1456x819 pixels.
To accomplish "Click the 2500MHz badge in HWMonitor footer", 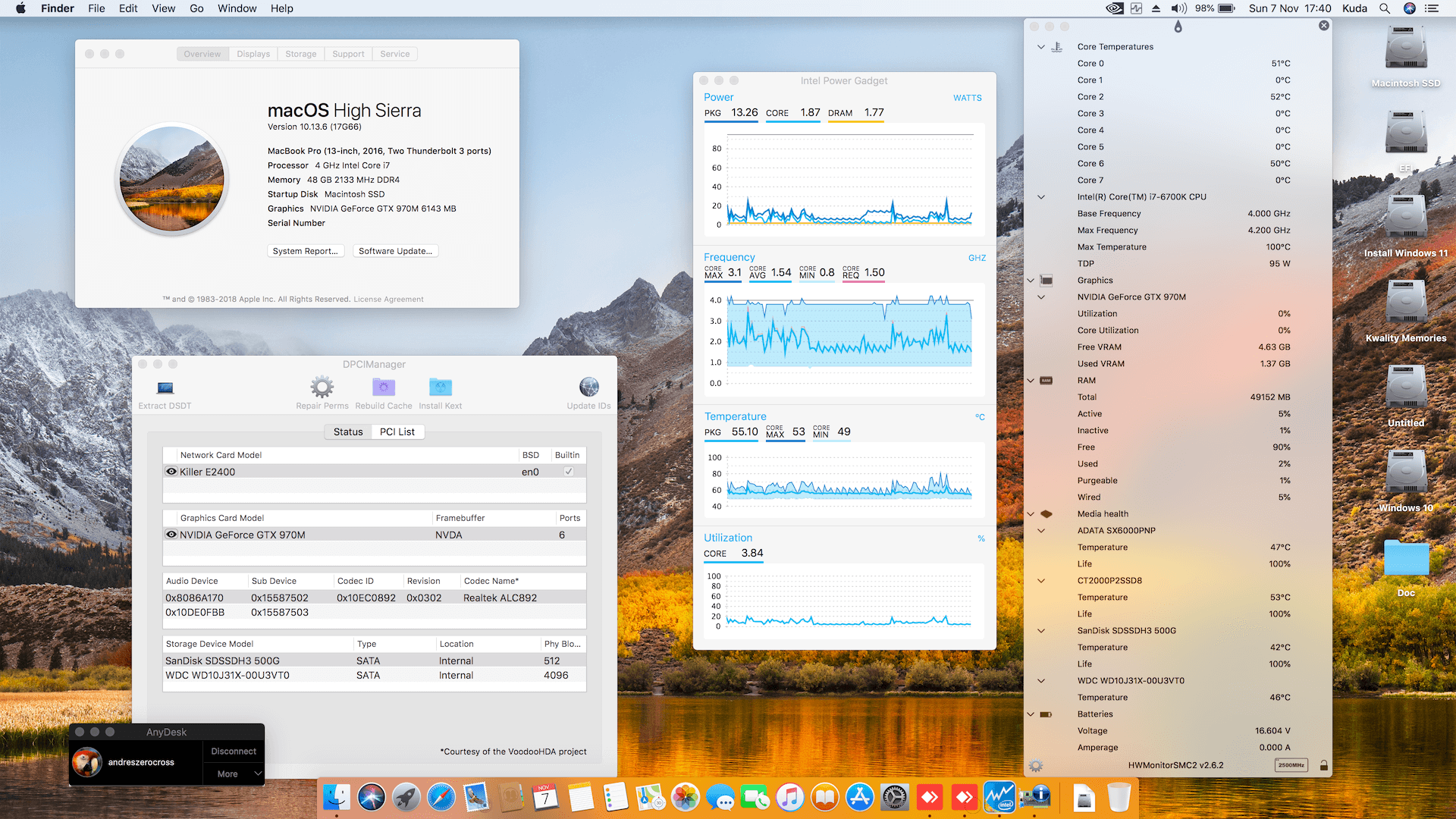I will pyautogui.click(x=1291, y=765).
